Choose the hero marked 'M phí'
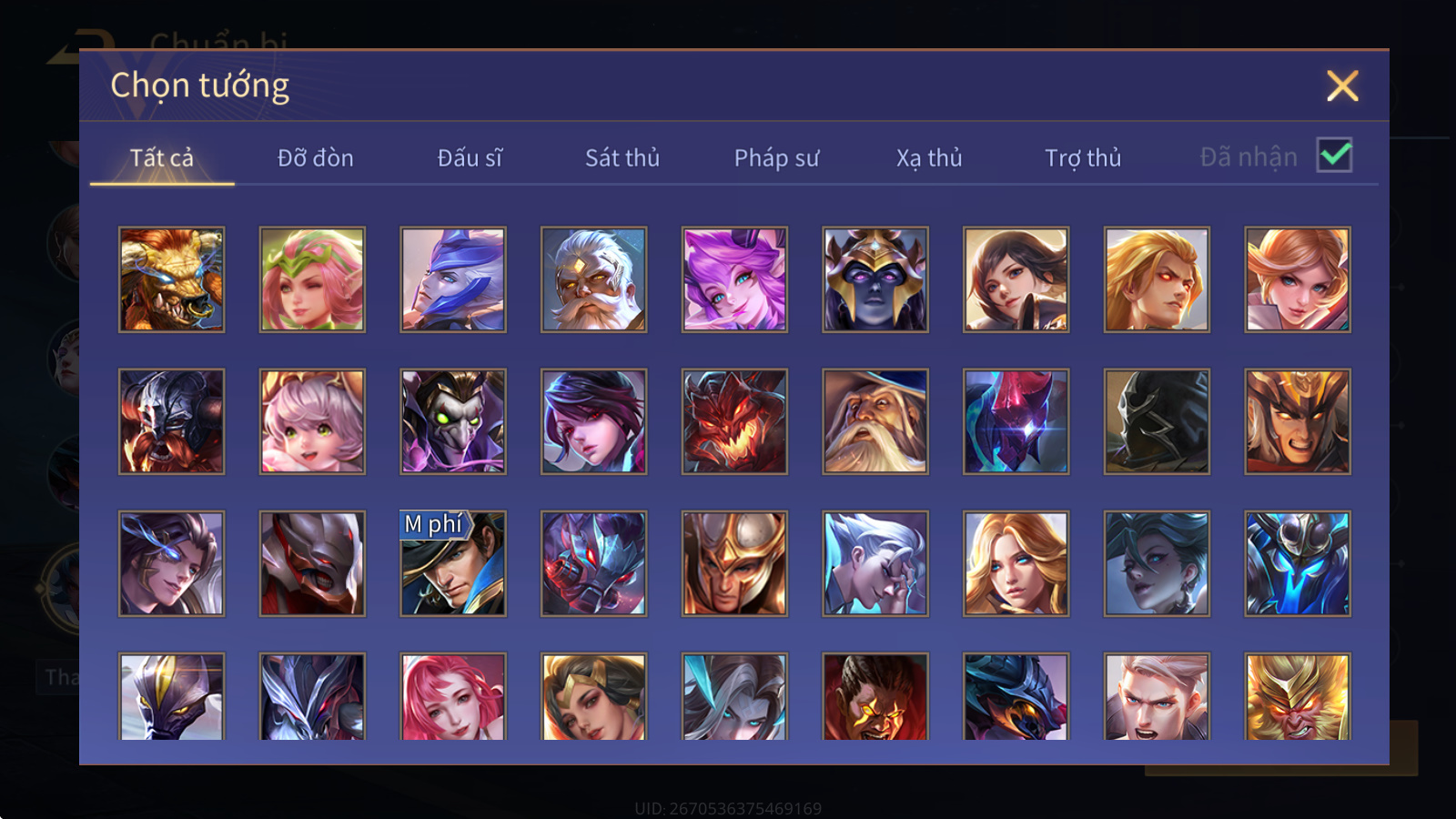Viewport: 1456px width, 819px height. tap(453, 563)
